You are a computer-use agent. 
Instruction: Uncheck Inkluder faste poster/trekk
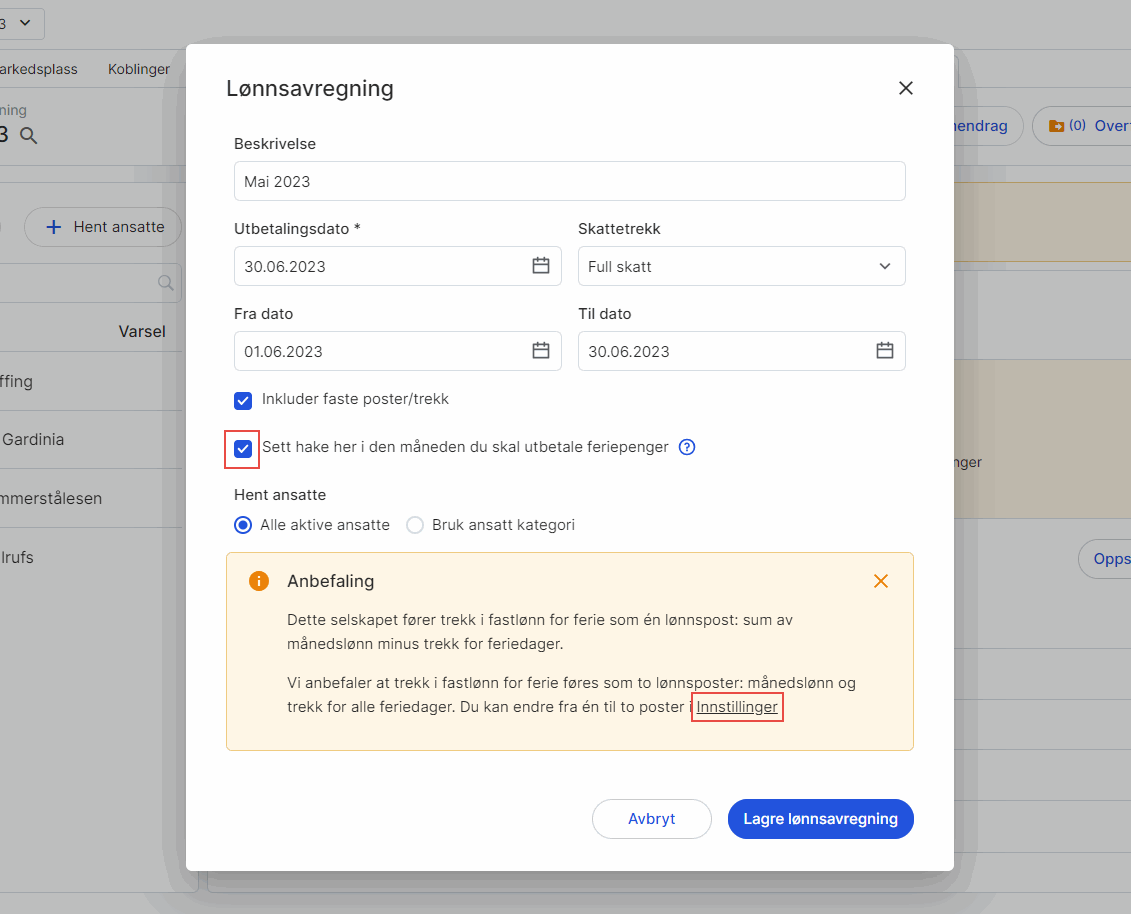click(243, 400)
